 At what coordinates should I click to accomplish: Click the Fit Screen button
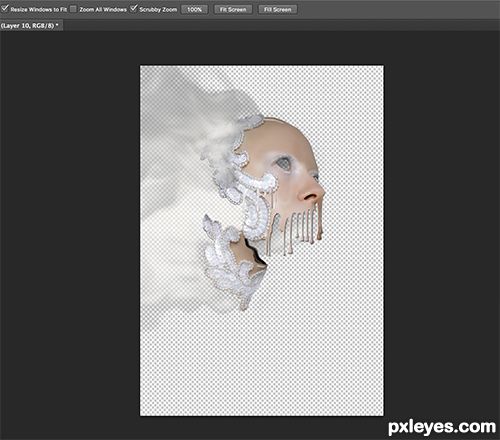[x=233, y=9]
